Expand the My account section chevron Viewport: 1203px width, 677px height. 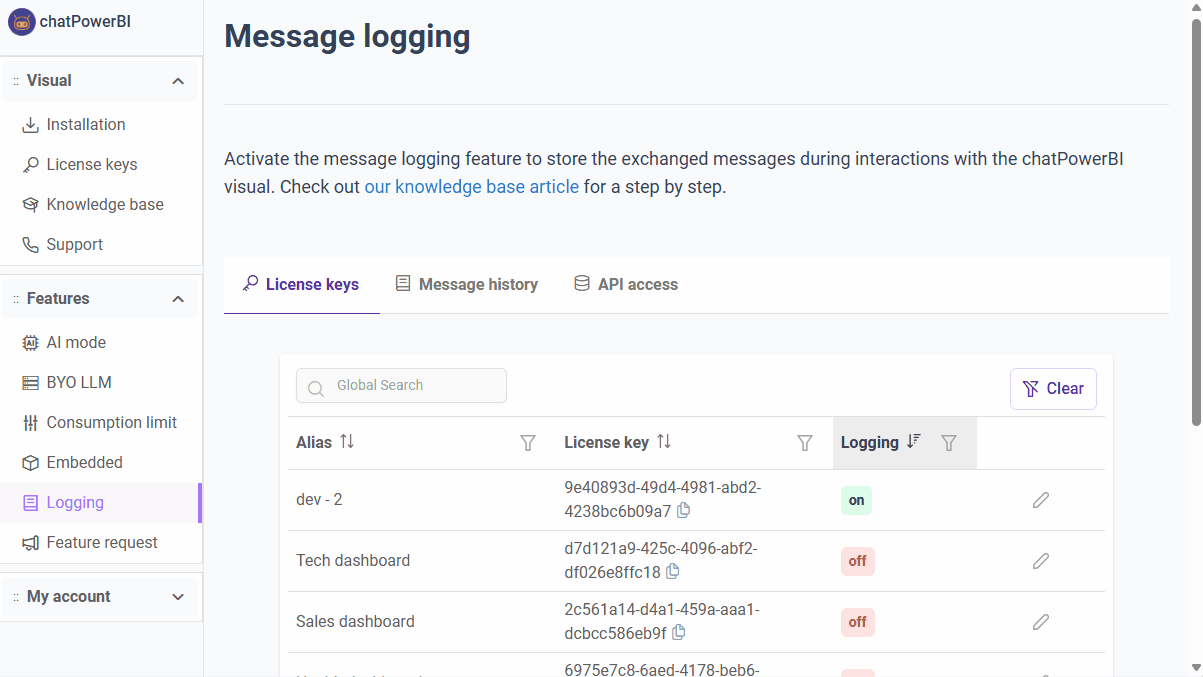click(x=178, y=597)
